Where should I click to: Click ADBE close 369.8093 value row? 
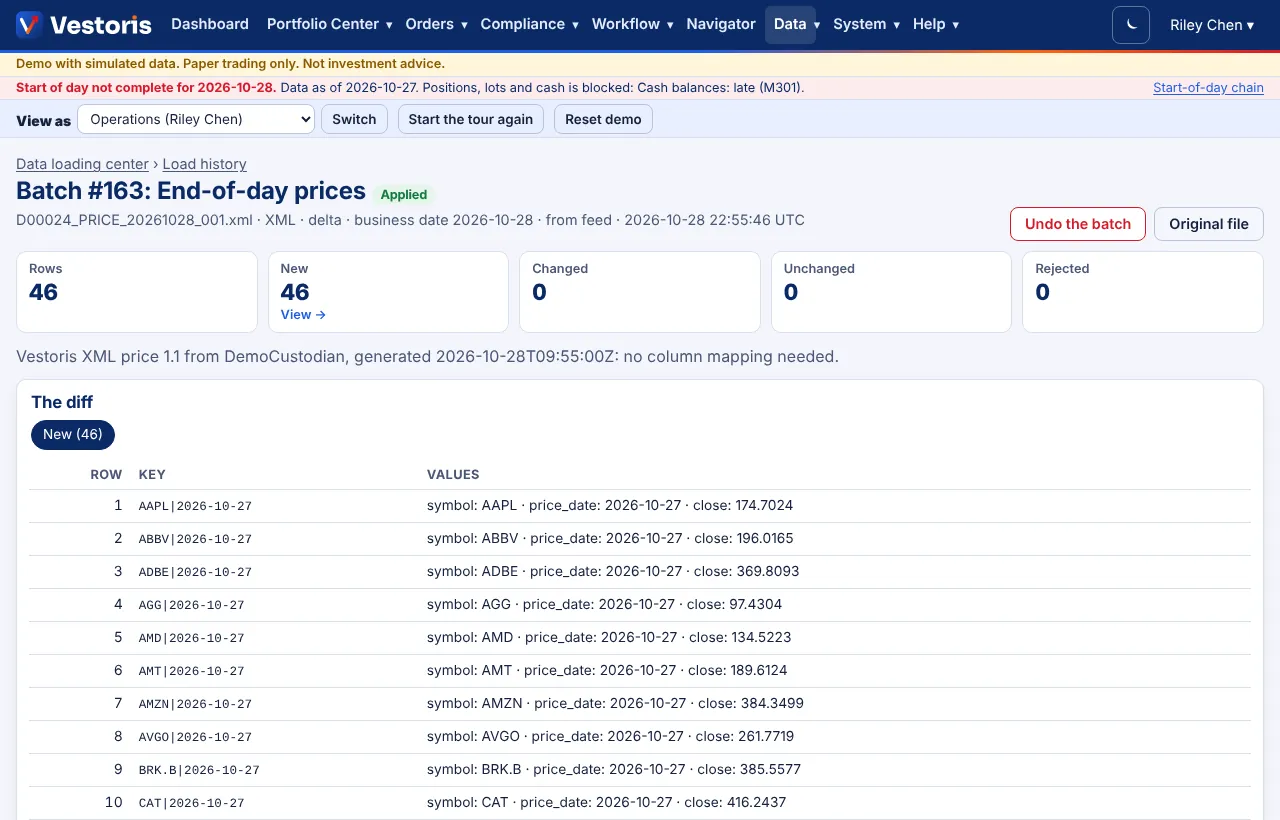click(613, 571)
